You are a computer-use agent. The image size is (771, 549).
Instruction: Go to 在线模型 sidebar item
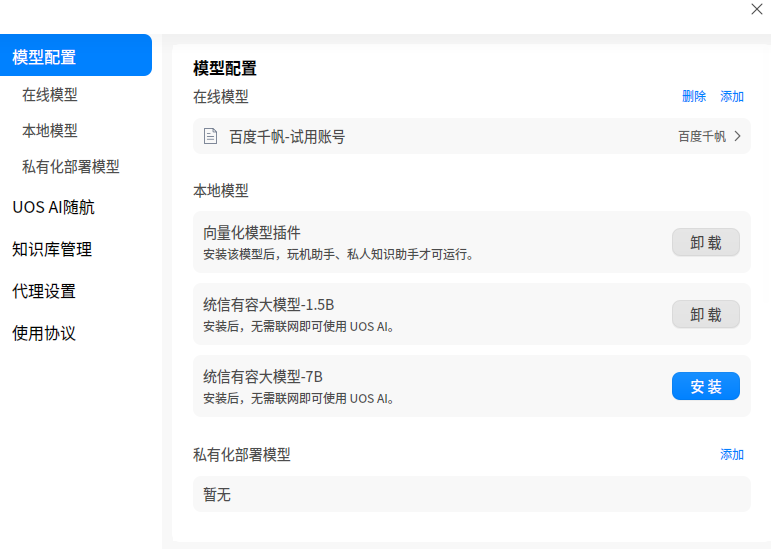click(50, 94)
